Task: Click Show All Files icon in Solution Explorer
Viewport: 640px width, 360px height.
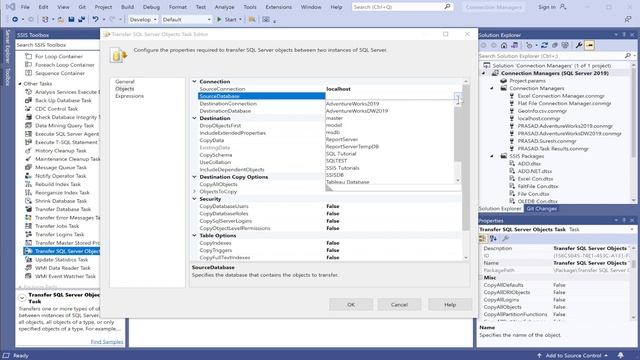Action: tap(565, 45)
